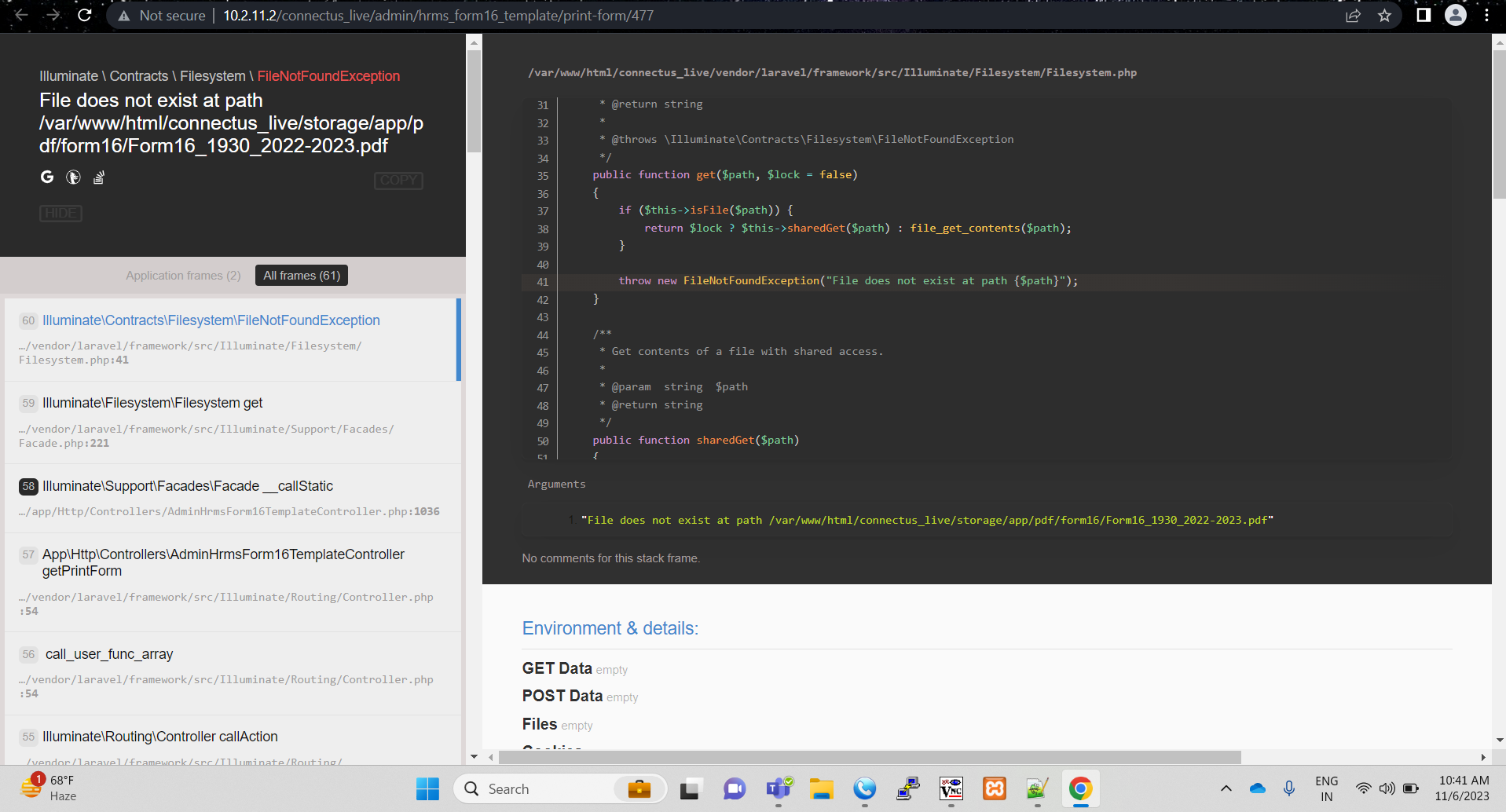1506x812 pixels.
Task: Bookmark this page with star icon
Action: [x=1384, y=16]
